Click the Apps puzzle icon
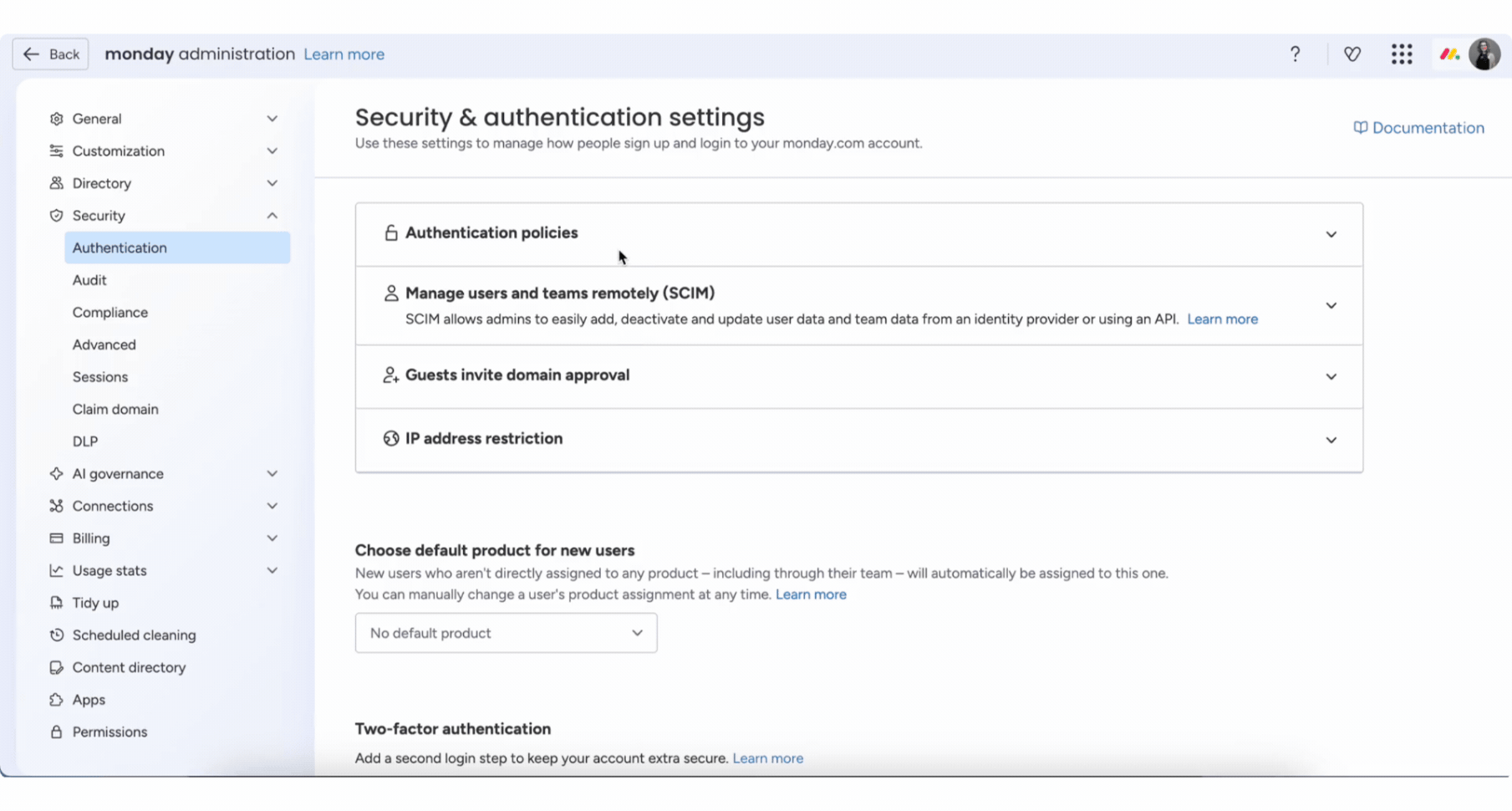The image size is (1512, 811). (x=56, y=700)
